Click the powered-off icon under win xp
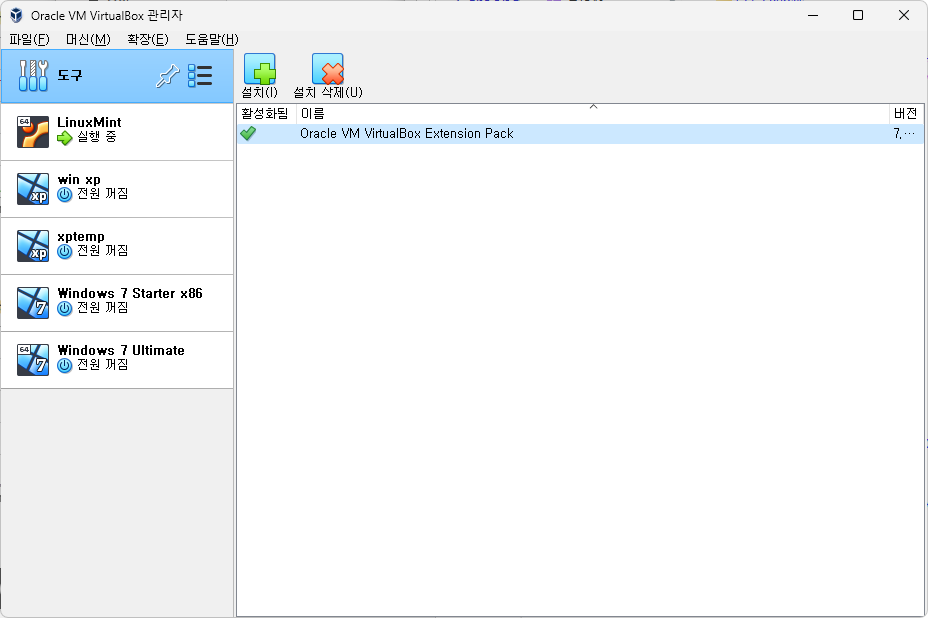The height and width of the screenshot is (618, 928). [65, 194]
